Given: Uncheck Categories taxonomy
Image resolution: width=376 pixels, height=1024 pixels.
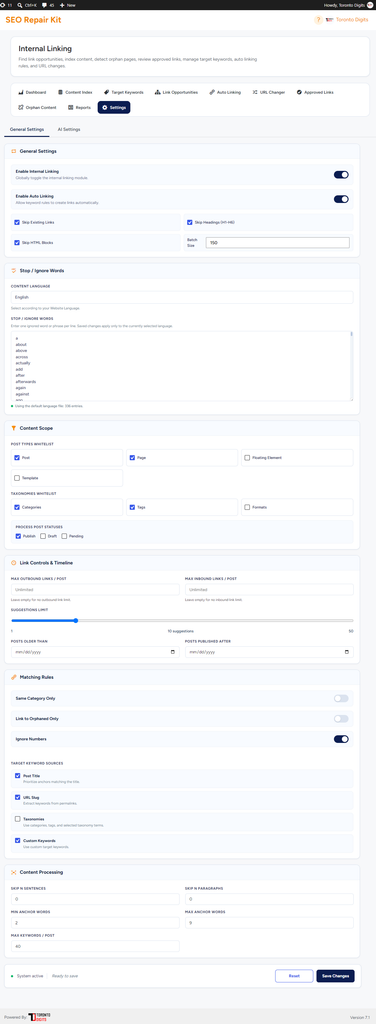Looking at the screenshot, I should (x=17, y=507).
